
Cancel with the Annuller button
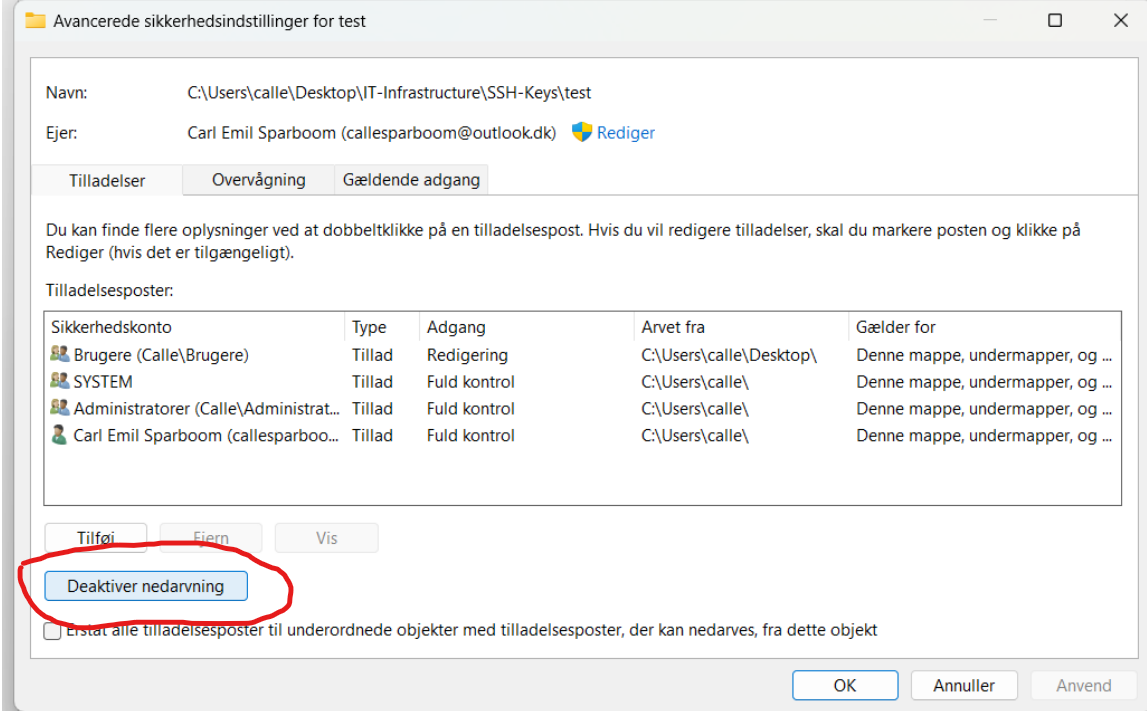pyautogui.click(x=963, y=685)
